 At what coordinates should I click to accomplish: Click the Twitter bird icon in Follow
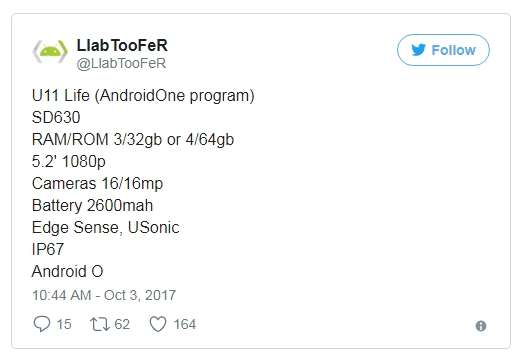[418, 50]
